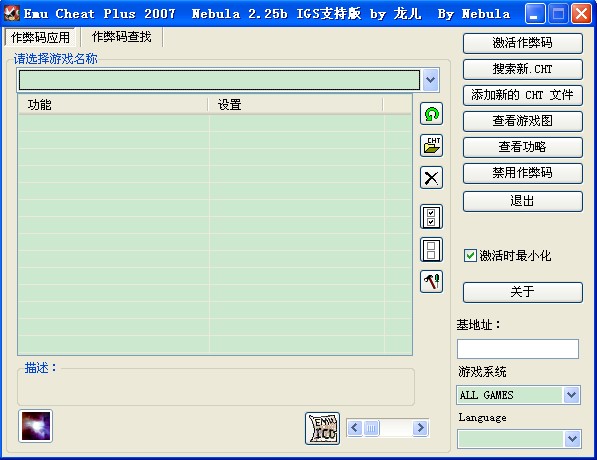Open the ALL GAMES system dropdown
Viewport: 597px width, 460px height.
[571, 395]
